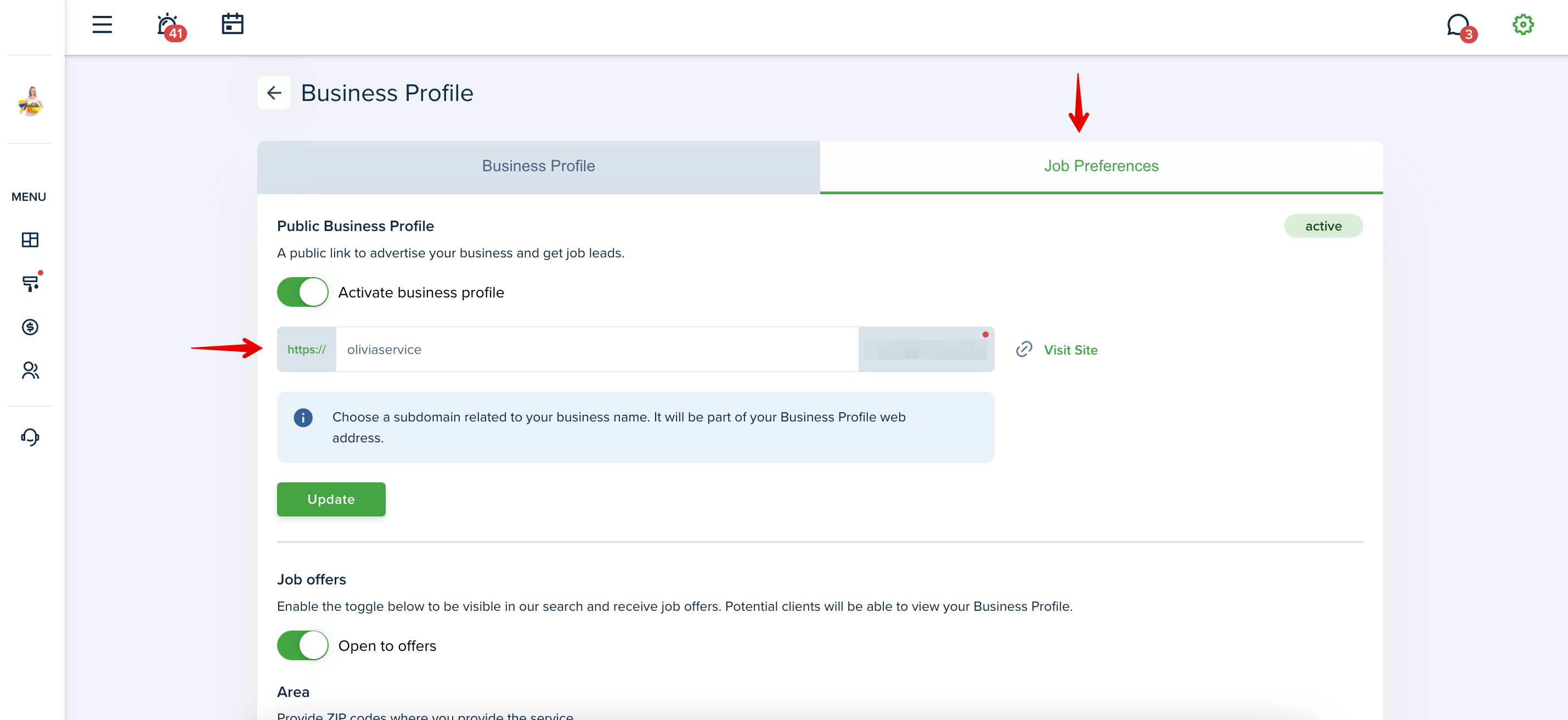Click the https:// prefix label
1568x720 pixels.
coord(307,350)
